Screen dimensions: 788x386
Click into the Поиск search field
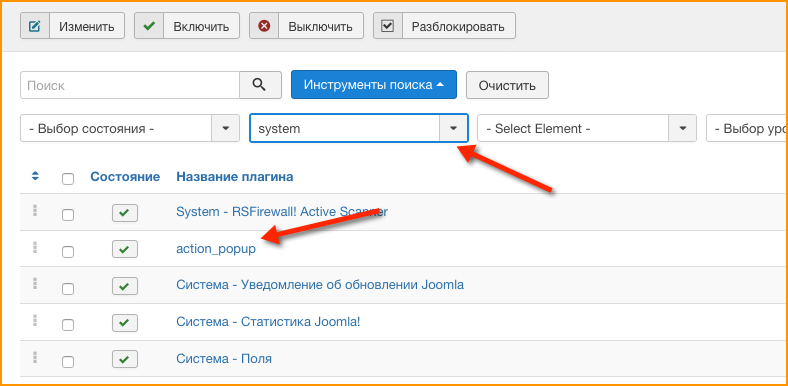pyautogui.click(x=130, y=85)
